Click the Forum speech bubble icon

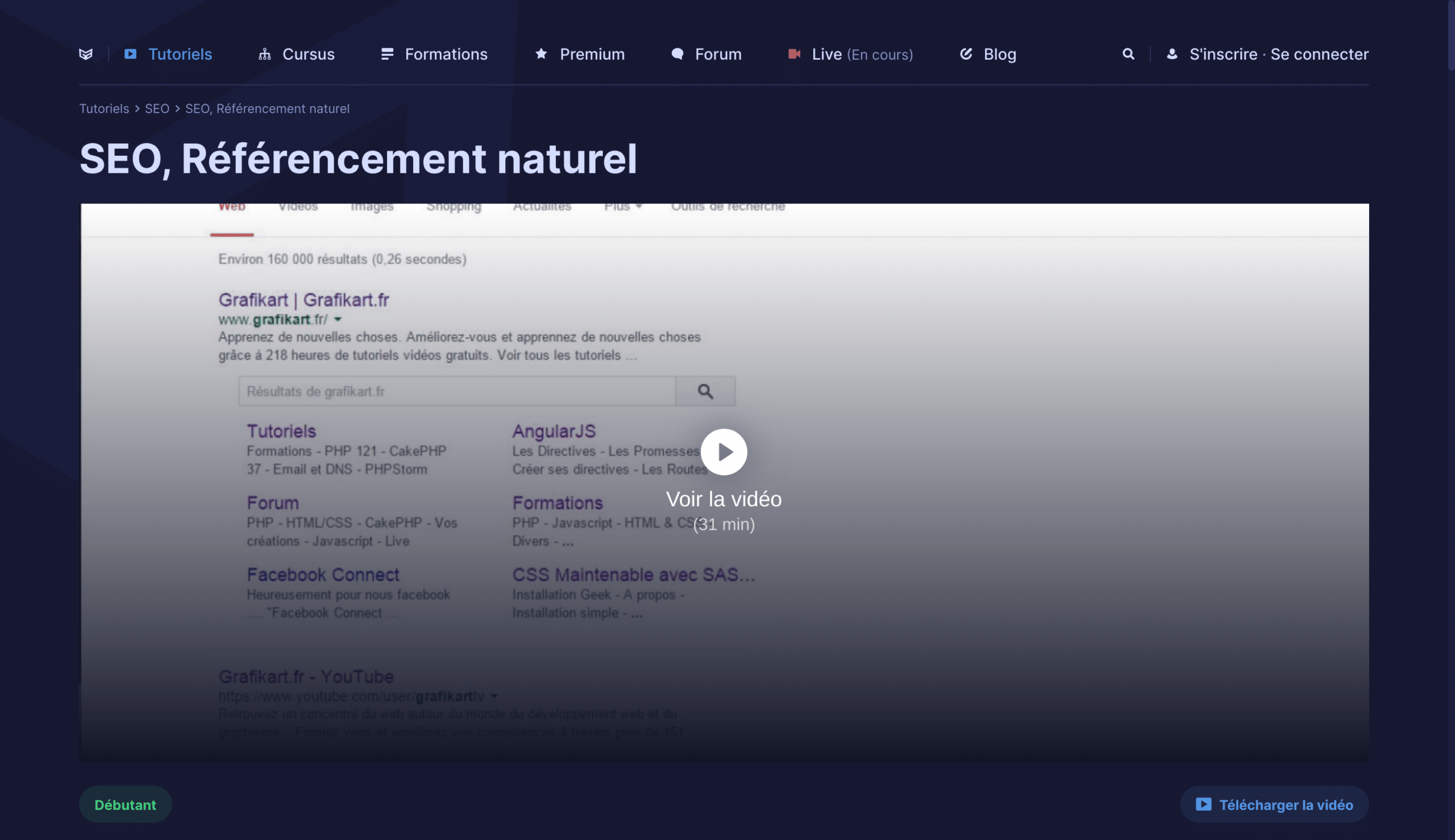click(678, 54)
